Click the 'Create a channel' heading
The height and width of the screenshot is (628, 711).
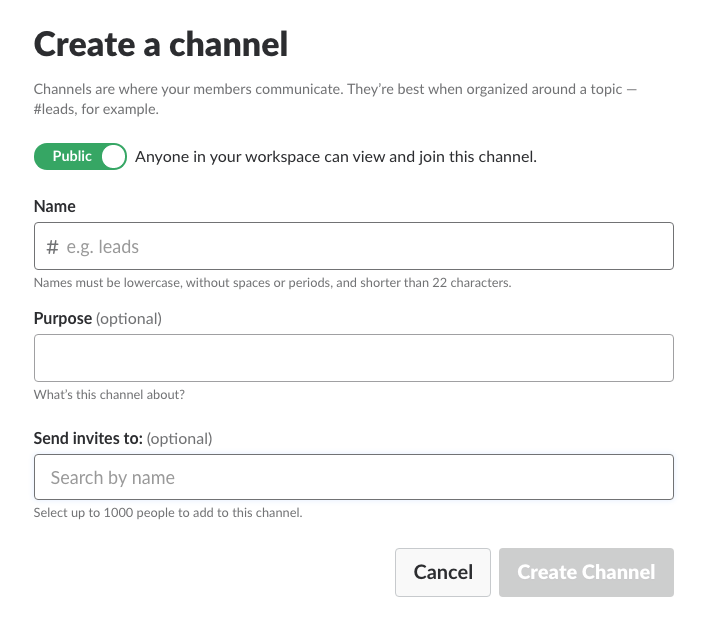click(x=161, y=44)
